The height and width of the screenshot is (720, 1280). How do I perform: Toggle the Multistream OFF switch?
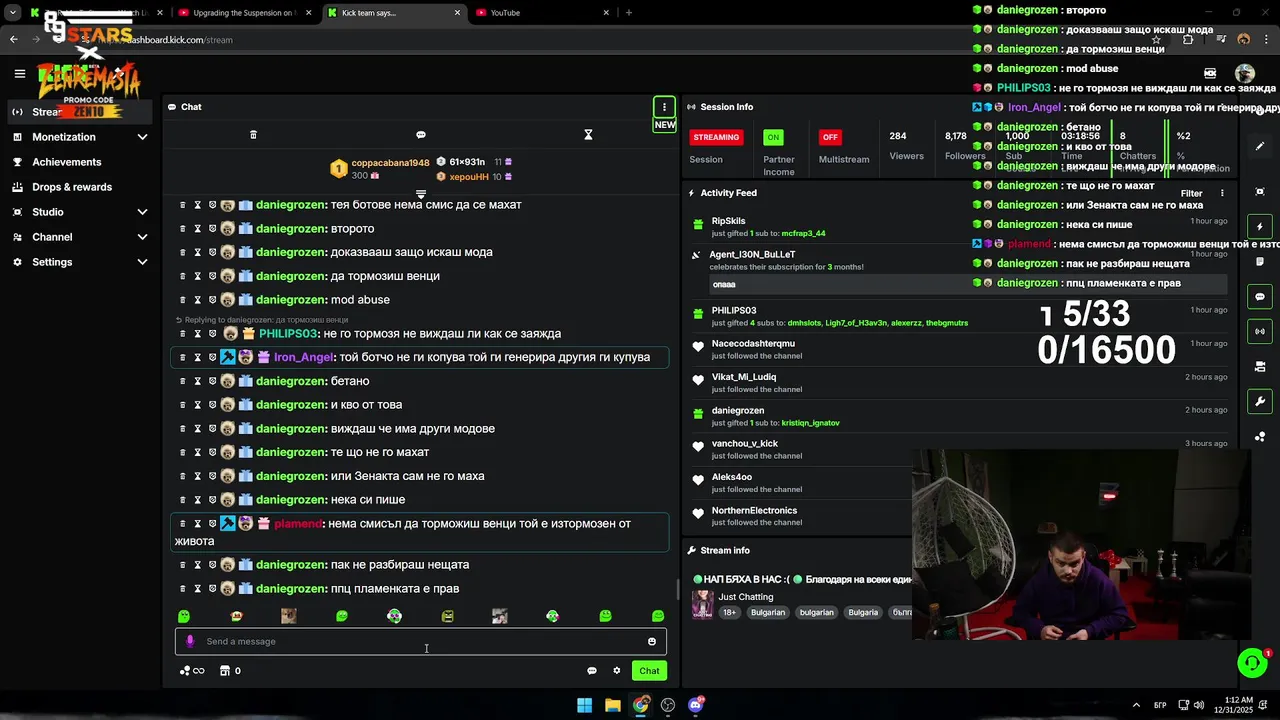(x=829, y=137)
